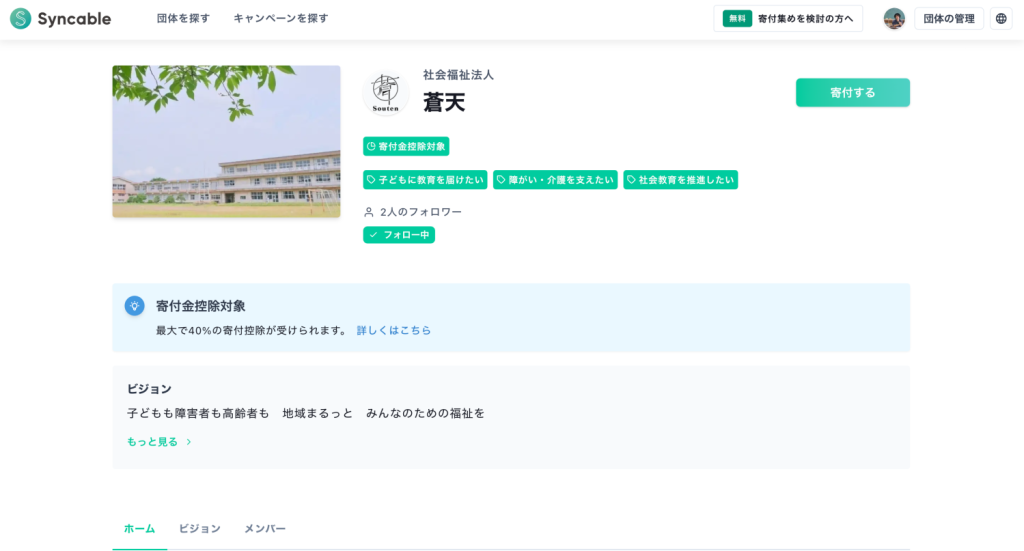This screenshot has height=551, width=1024.
Task: Select the 障がい・介護を支えたい tag
Action: click(x=555, y=180)
